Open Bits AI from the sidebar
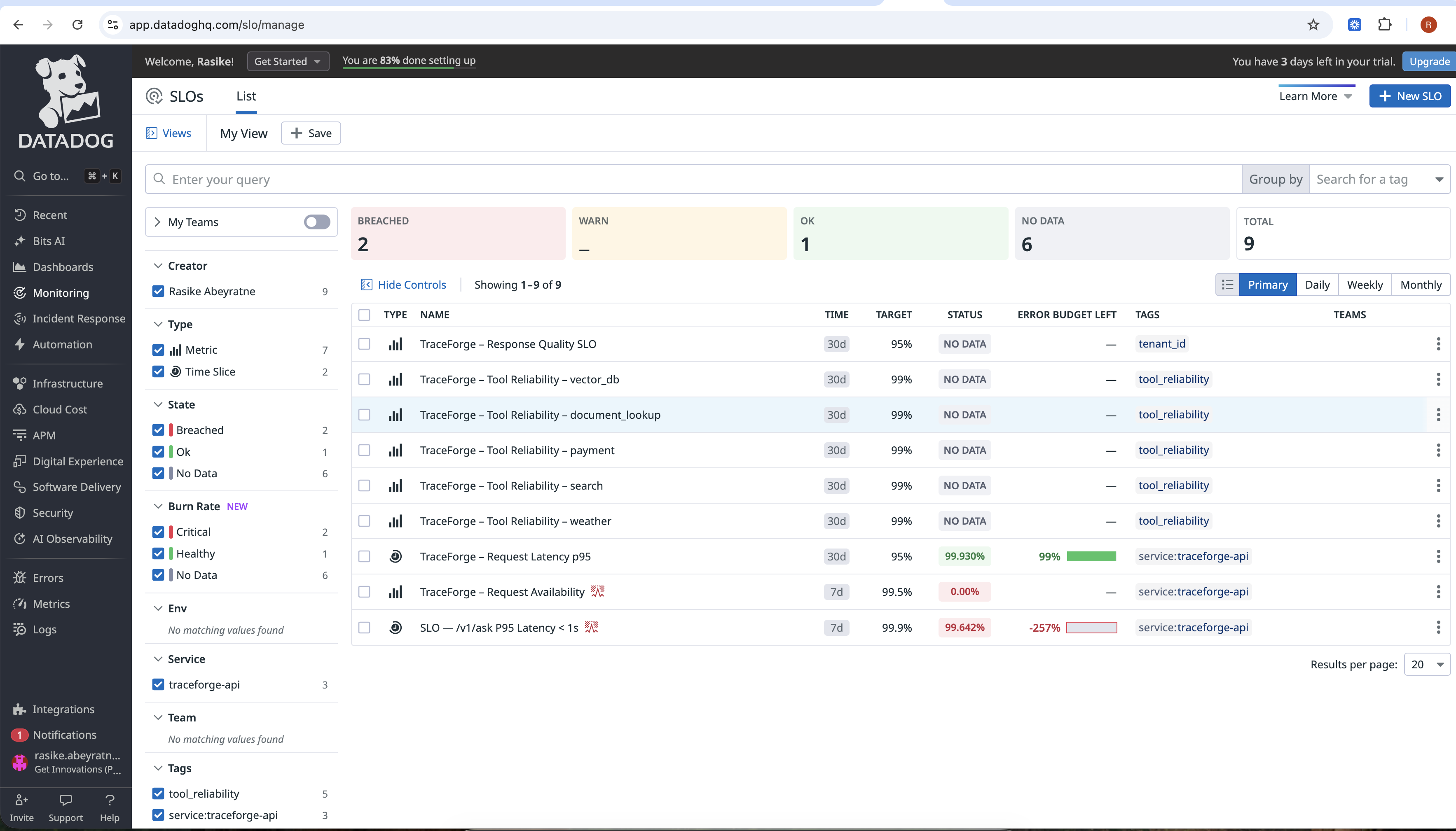Viewport: 1456px width, 831px height. pyautogui.click(x=49, y=241)
